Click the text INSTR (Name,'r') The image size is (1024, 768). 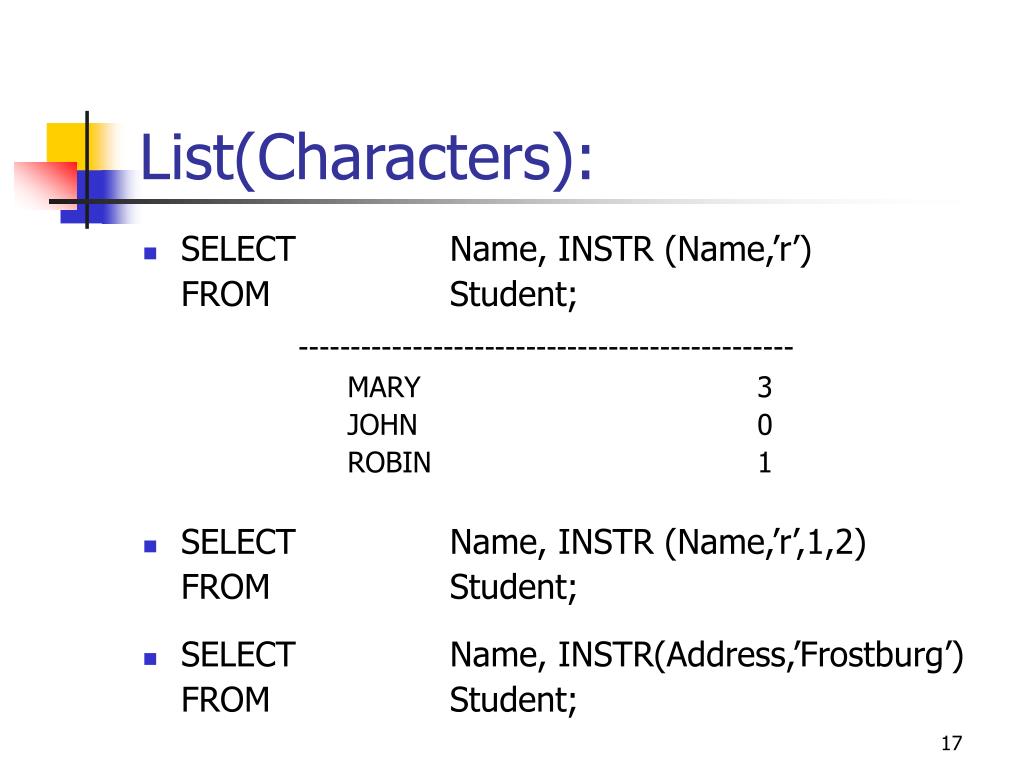click(x=684, y=251)
